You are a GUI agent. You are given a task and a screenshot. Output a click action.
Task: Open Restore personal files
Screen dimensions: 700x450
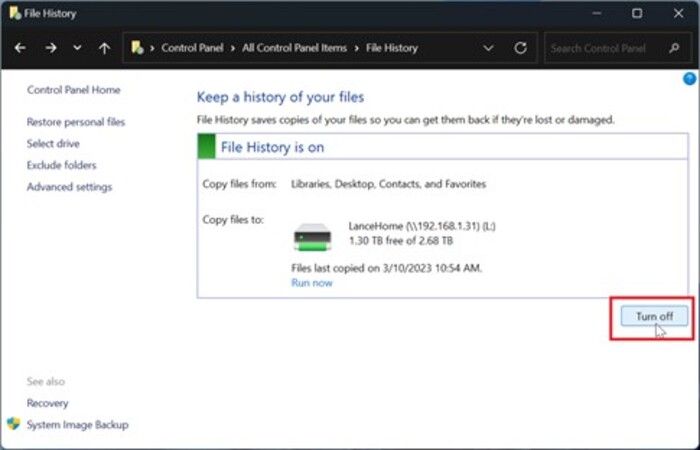(x=76, y=122)
